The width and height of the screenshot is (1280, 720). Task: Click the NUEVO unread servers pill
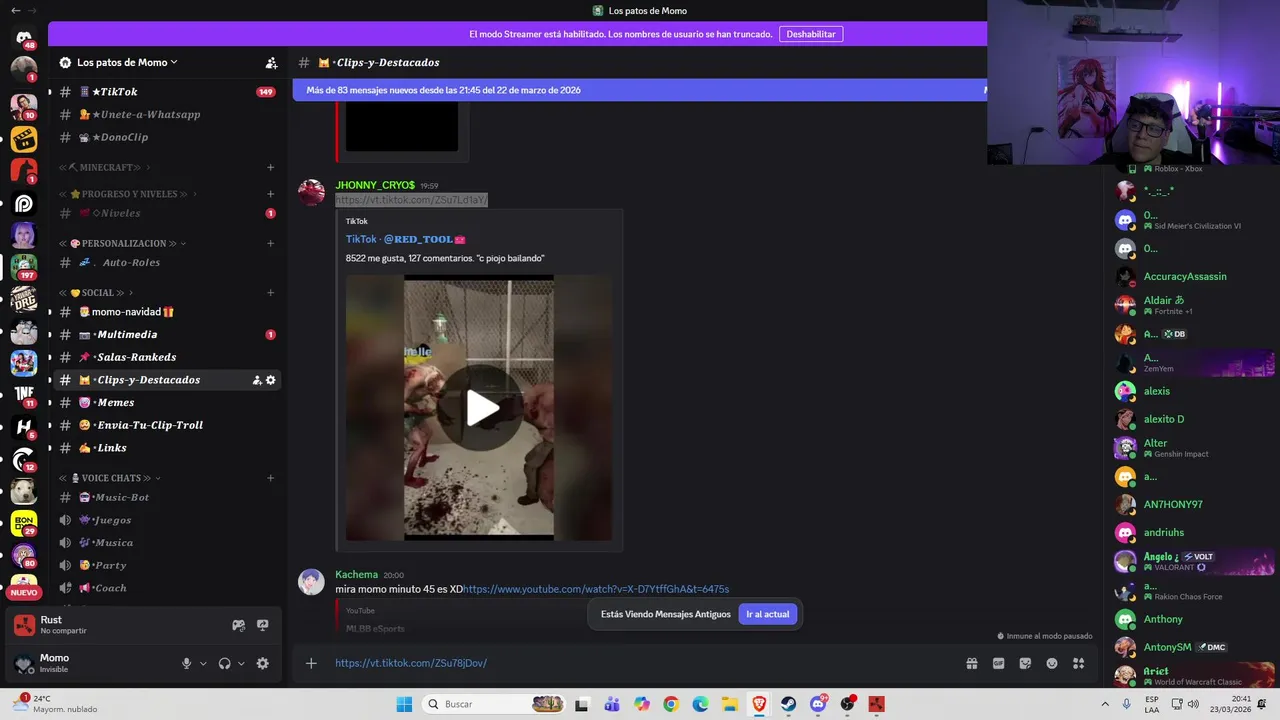[x=24, y=593]
